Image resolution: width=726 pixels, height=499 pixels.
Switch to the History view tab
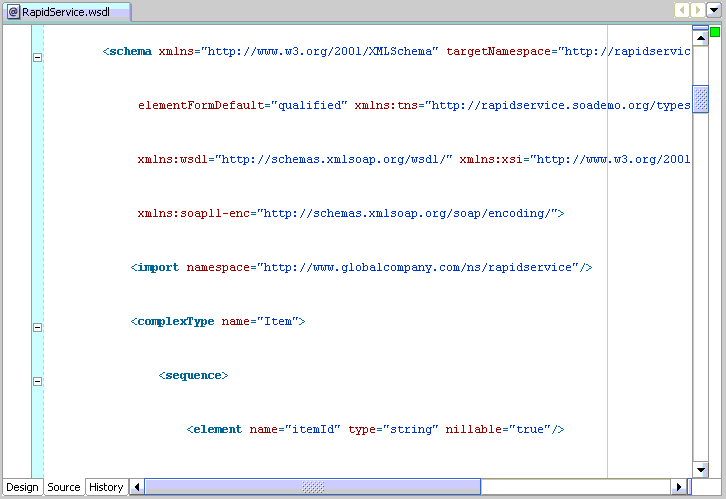click(106, 487)
